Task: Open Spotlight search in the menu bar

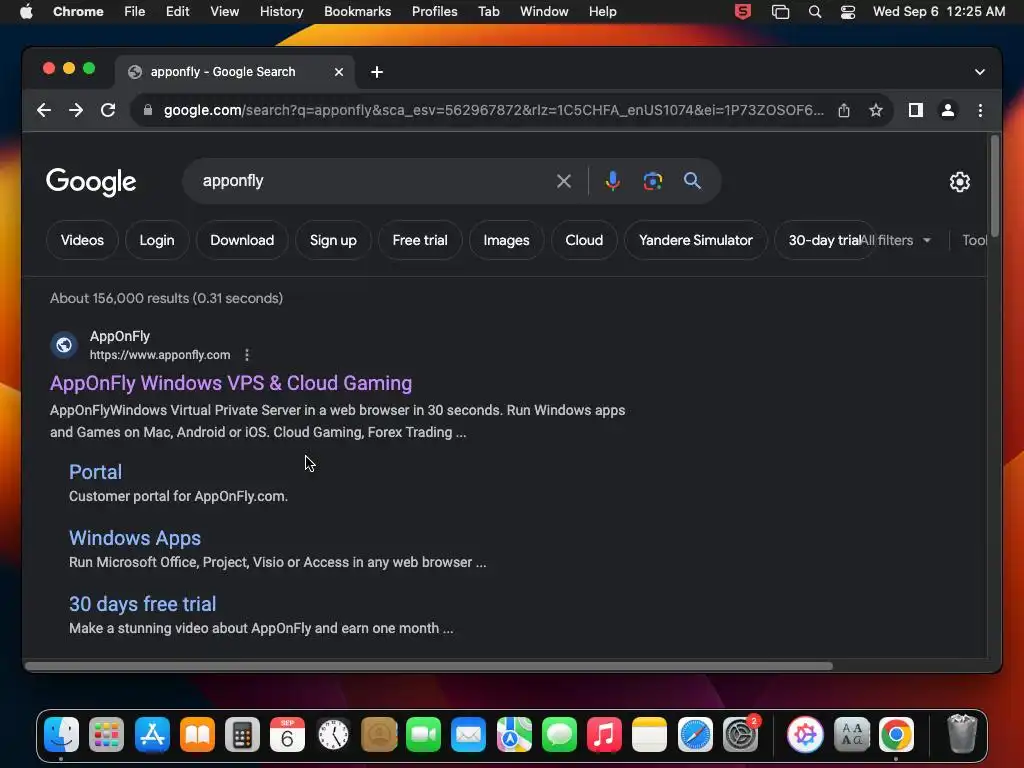Action: point(814,12)
